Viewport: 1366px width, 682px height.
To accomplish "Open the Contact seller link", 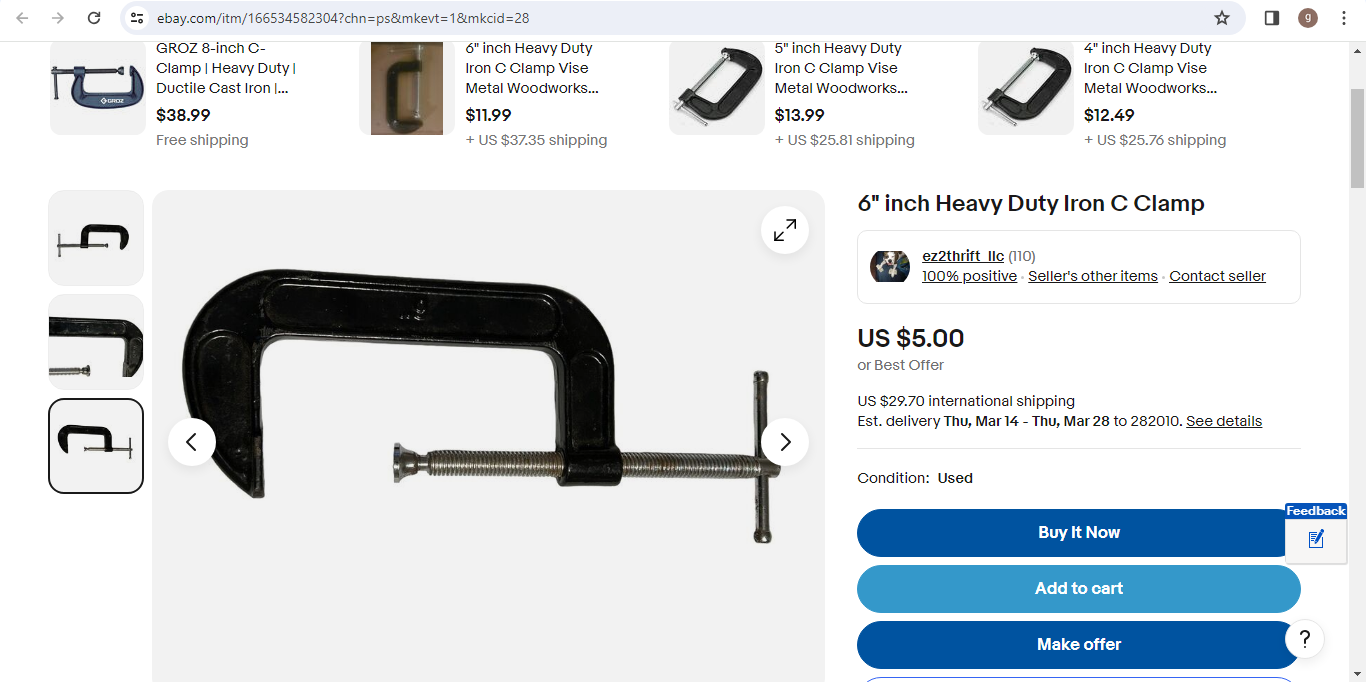I will click(x=1217, y=276).
